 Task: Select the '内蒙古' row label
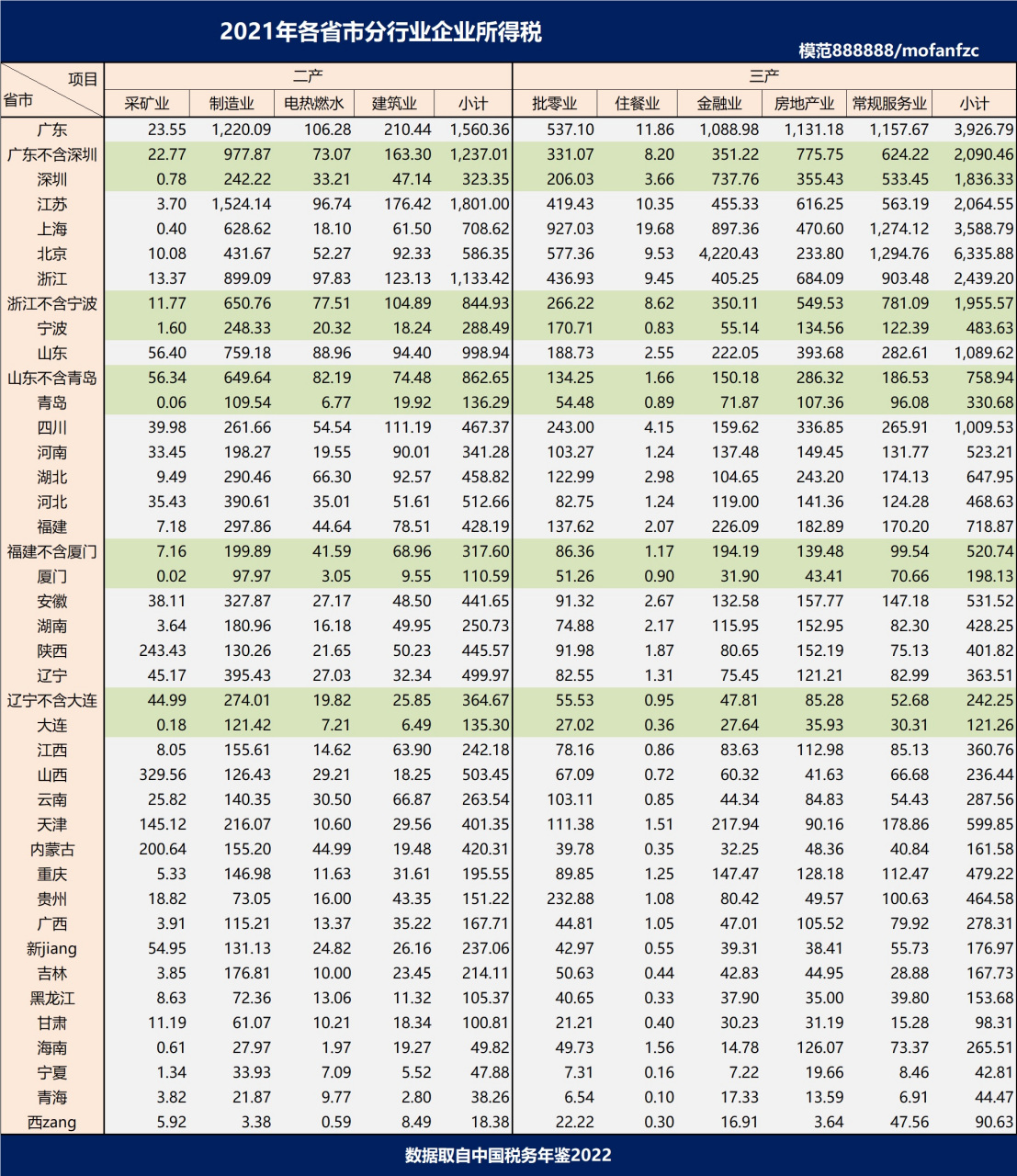click(52, 849)
